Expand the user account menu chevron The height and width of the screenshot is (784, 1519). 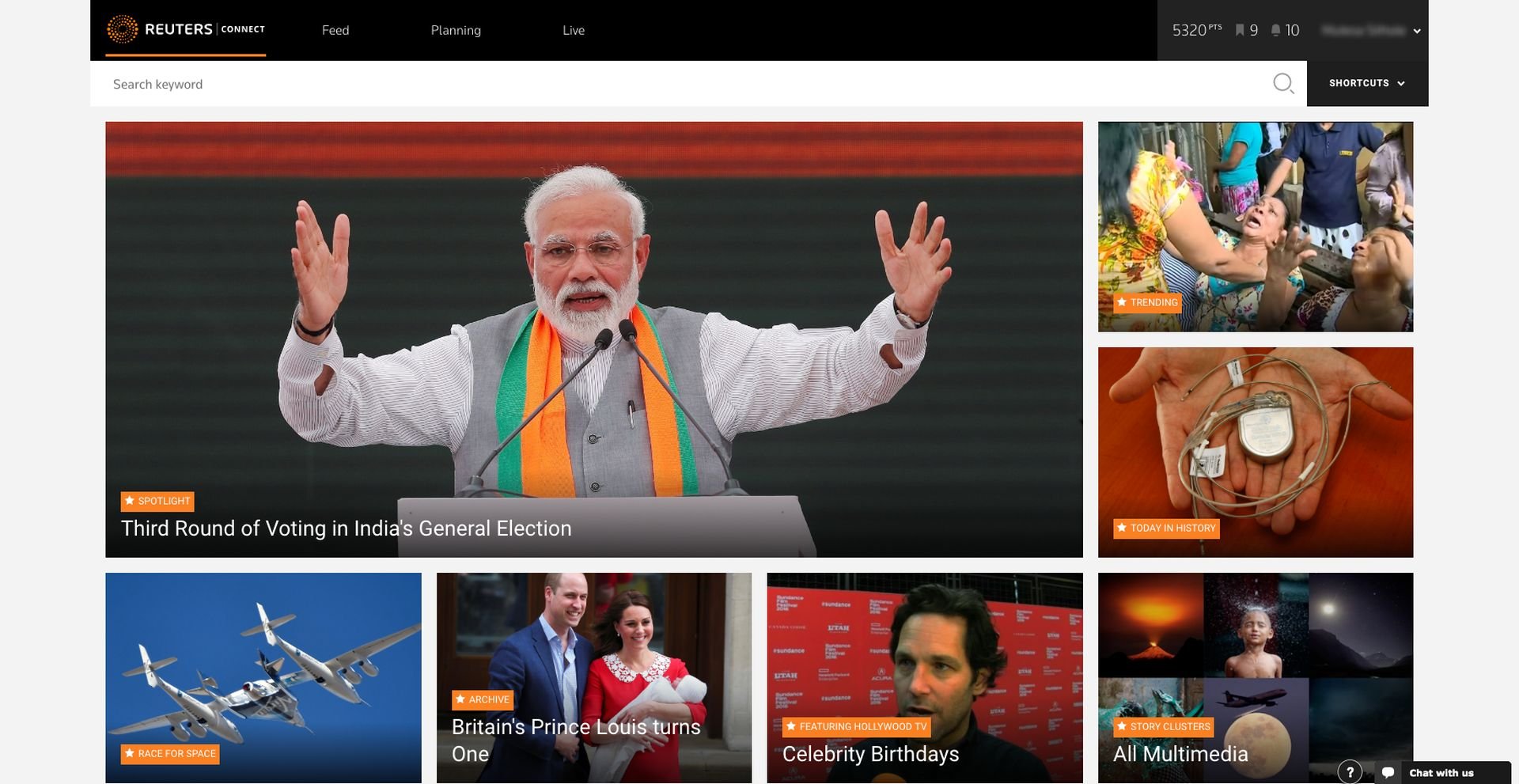tap(1417, 31)
